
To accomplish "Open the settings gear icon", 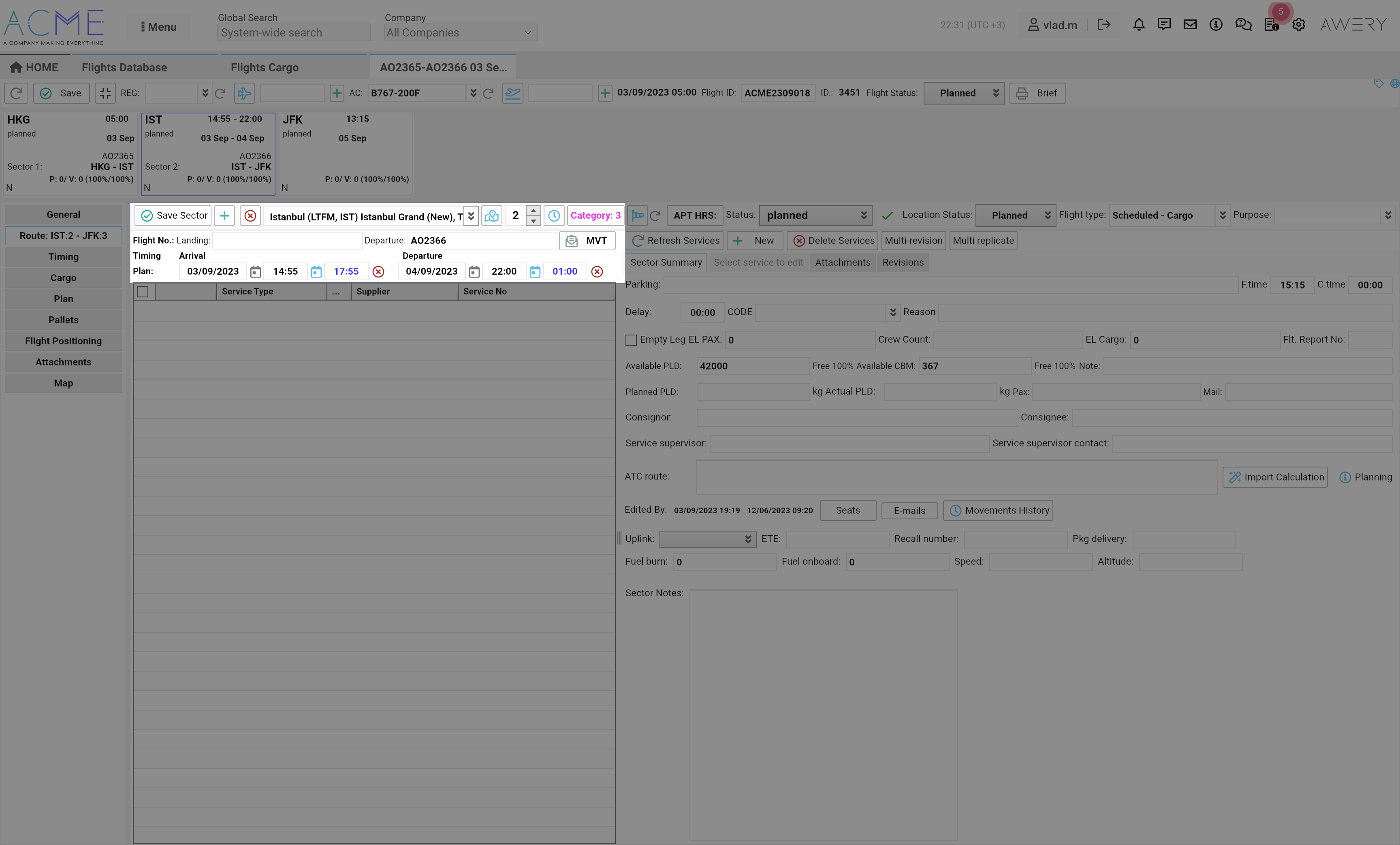I will [x=1298, y=24].
